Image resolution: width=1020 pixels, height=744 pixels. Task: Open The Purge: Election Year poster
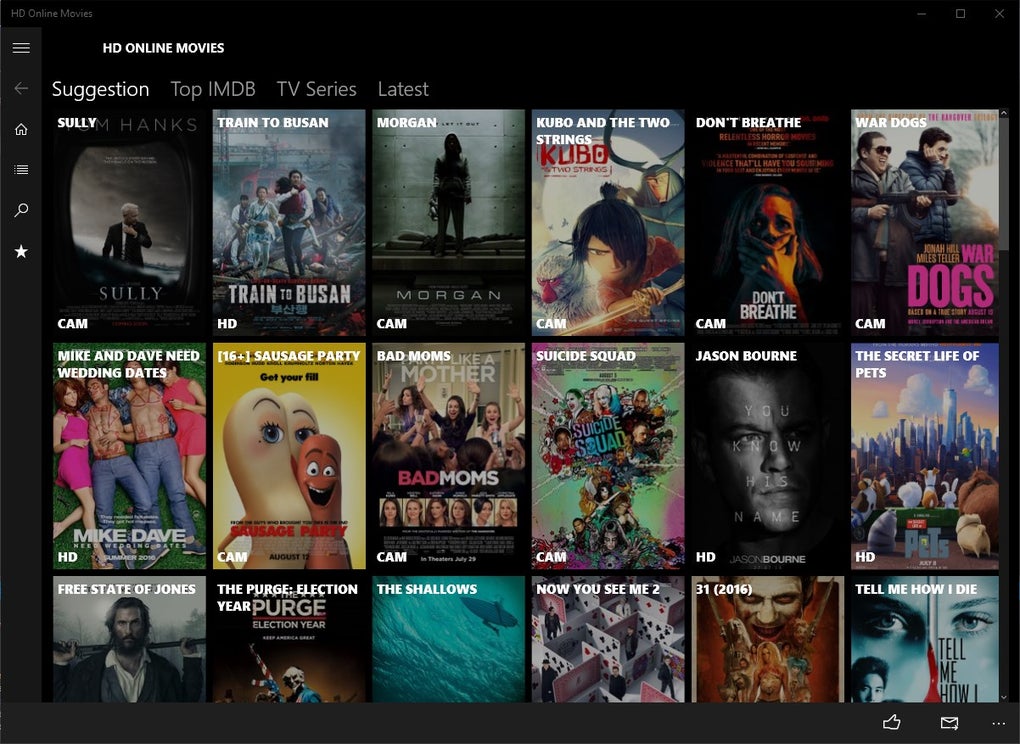tap(289, 639)
